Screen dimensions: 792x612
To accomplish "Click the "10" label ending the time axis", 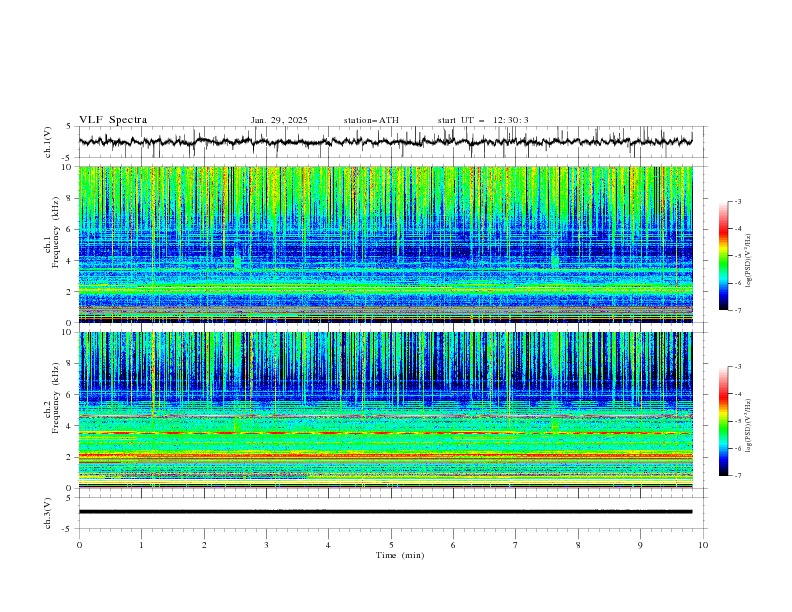I will coord(703,545).
